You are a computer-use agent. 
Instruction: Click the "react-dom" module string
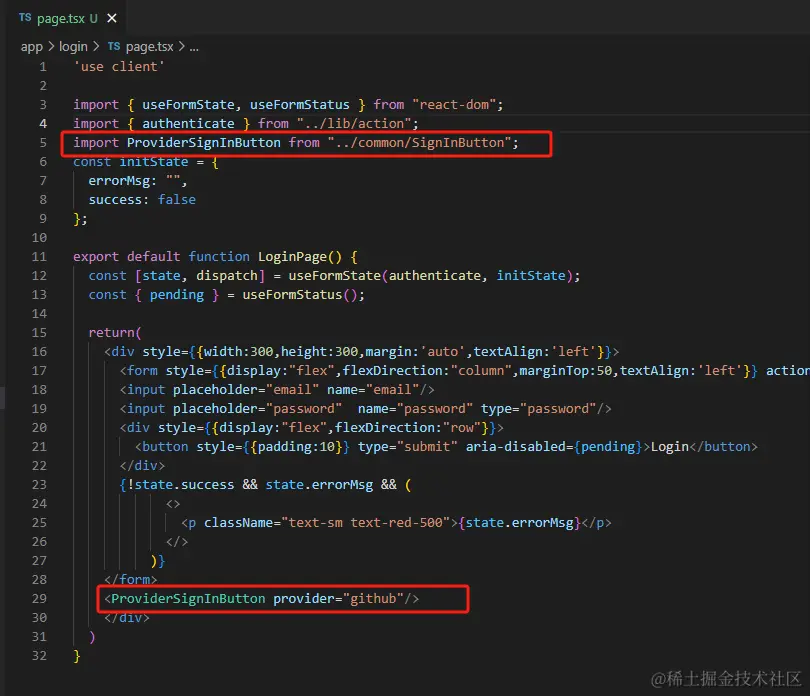[455, 105]
